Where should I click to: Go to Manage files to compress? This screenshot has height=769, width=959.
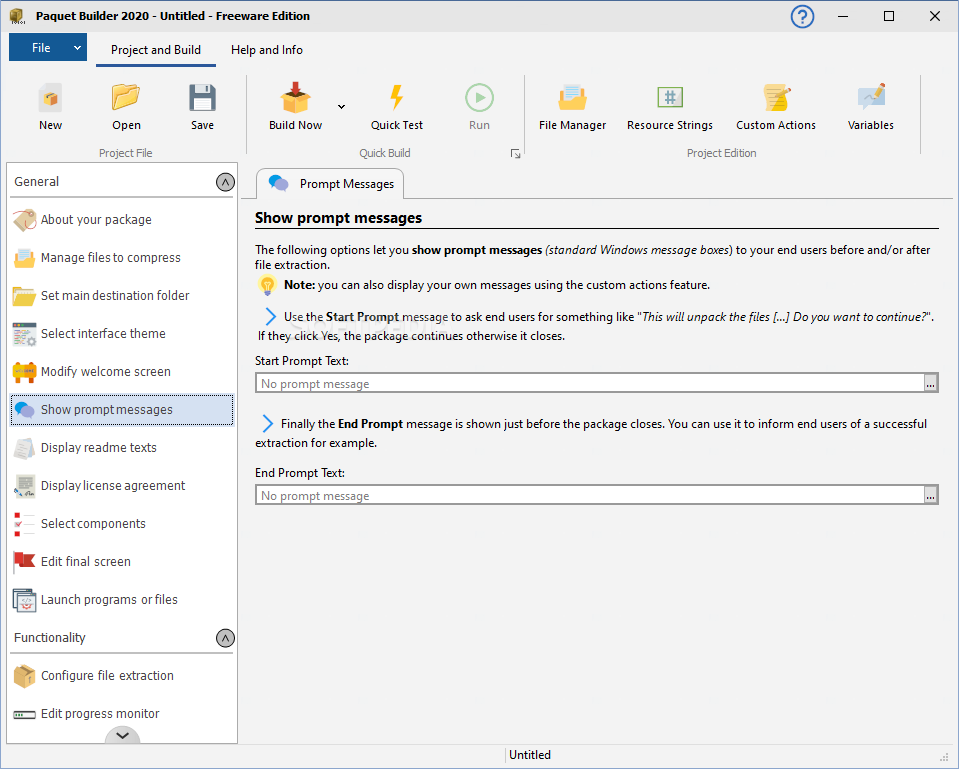point(122,258)
